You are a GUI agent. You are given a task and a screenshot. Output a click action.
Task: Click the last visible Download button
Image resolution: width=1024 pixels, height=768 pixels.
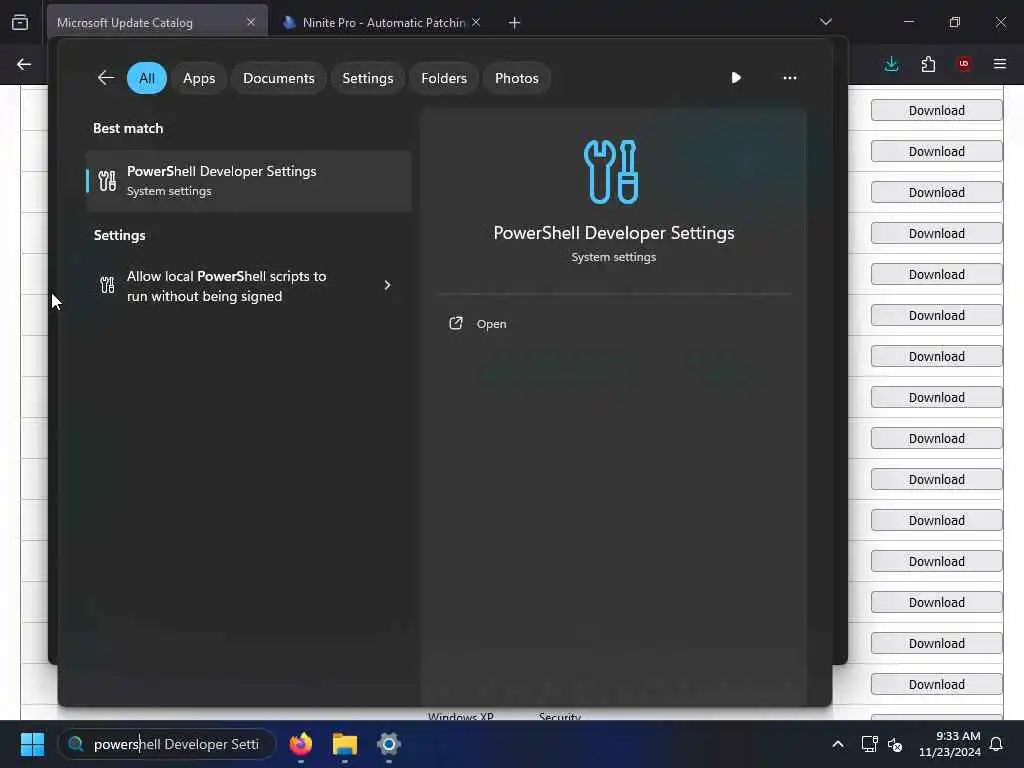click(x=936, y=684)
